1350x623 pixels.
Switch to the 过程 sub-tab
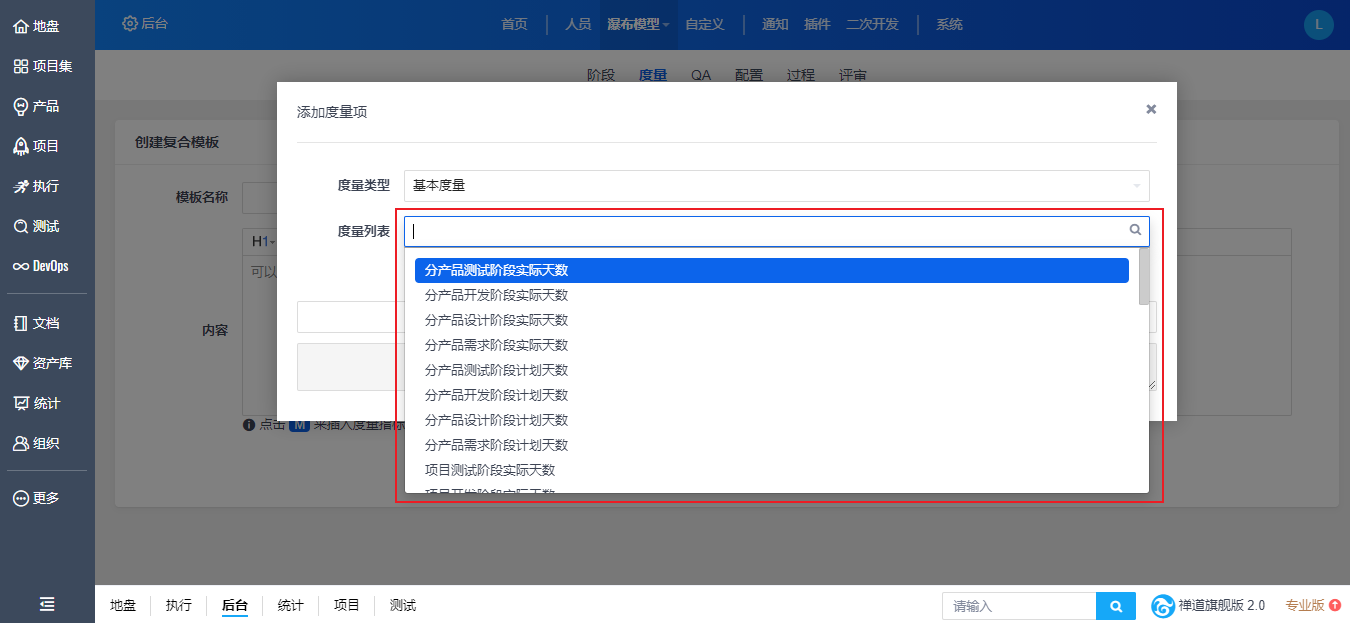(x=801, y=75)
